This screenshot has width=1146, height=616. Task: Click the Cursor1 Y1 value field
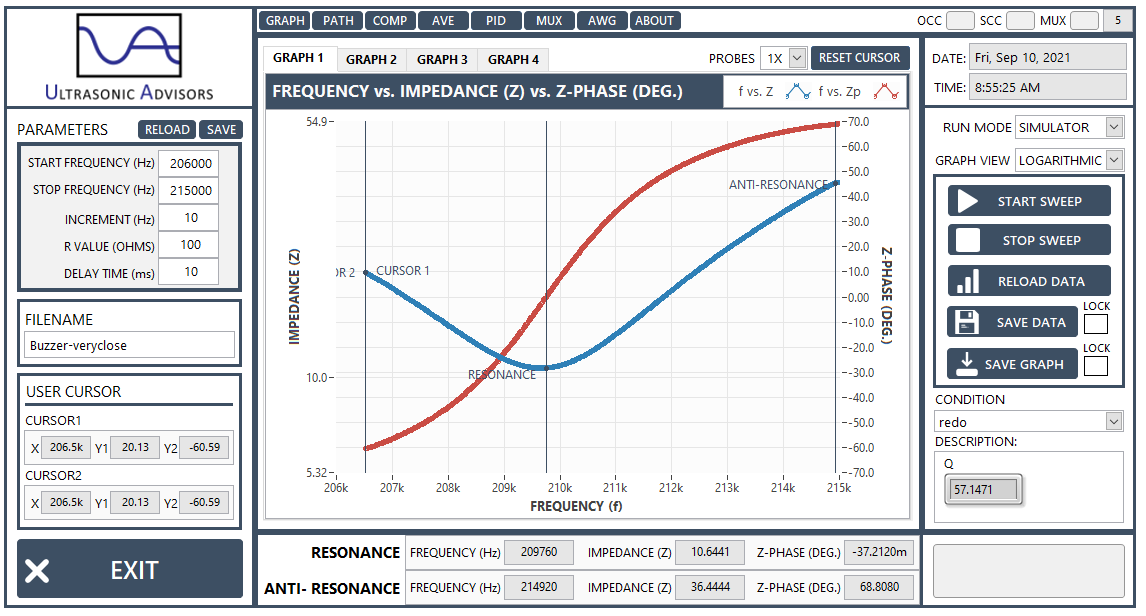[135, 447]
